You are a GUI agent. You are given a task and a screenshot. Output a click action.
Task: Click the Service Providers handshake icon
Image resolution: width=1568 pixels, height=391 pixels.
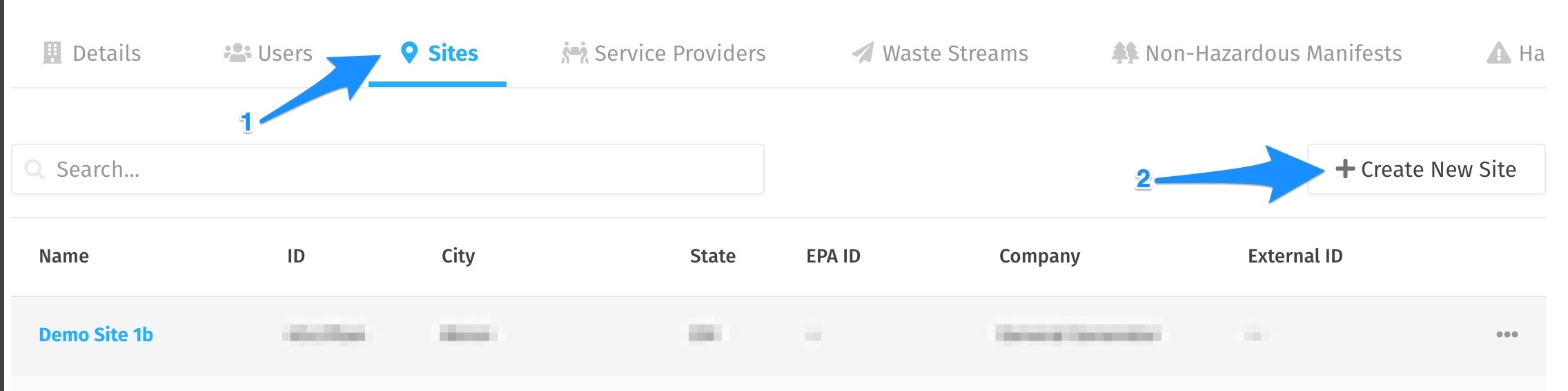574,53
